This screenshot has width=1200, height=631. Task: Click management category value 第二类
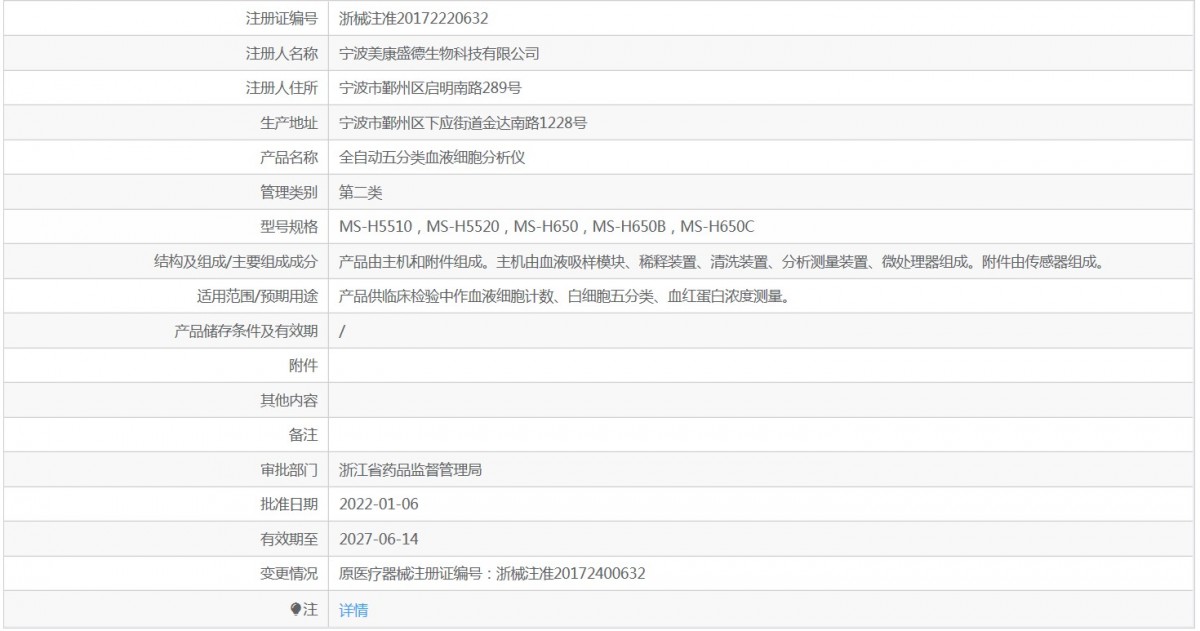point(361,192)
